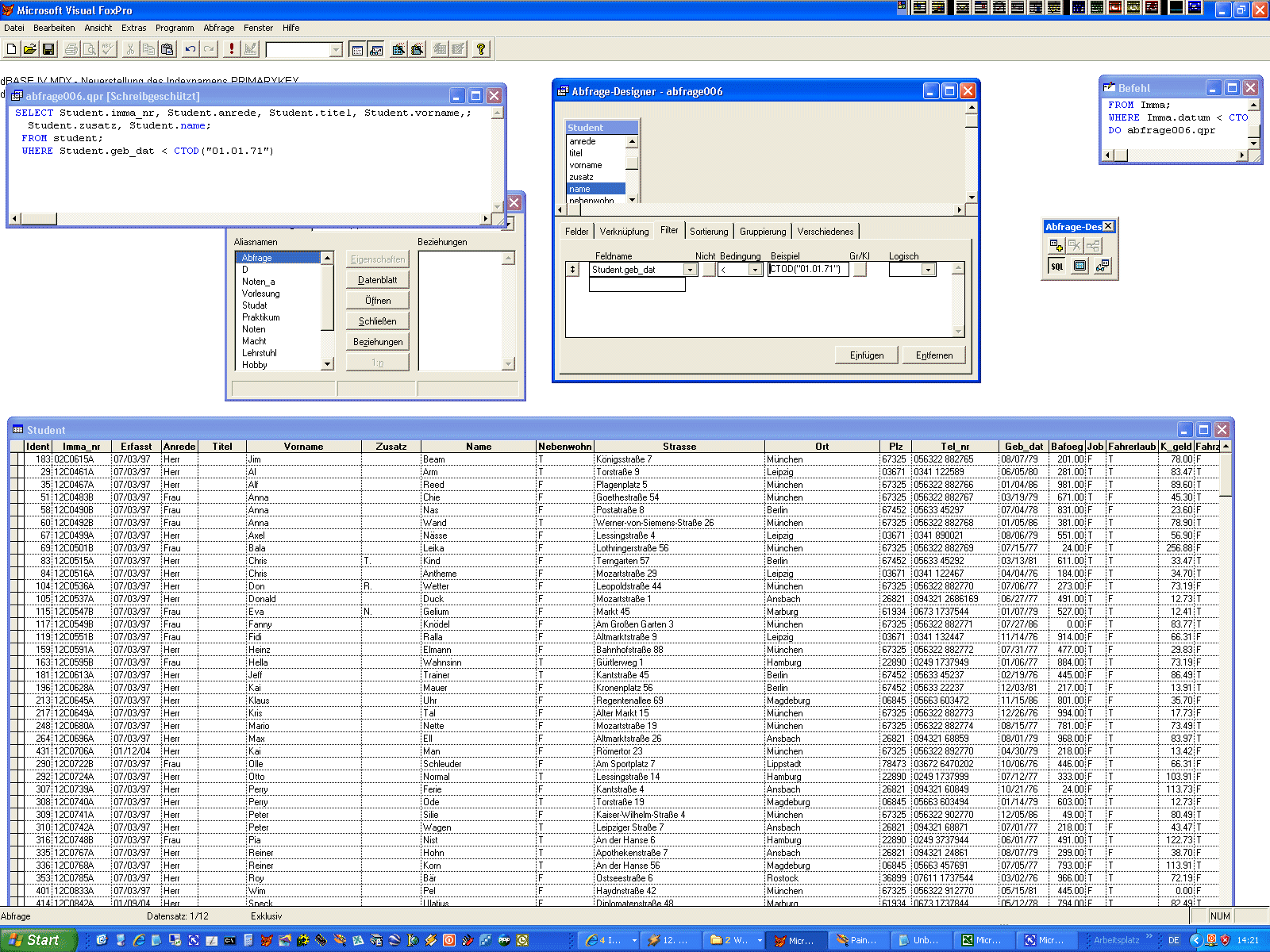
Task: Run the spelling check icon
Action: point(108,49)
